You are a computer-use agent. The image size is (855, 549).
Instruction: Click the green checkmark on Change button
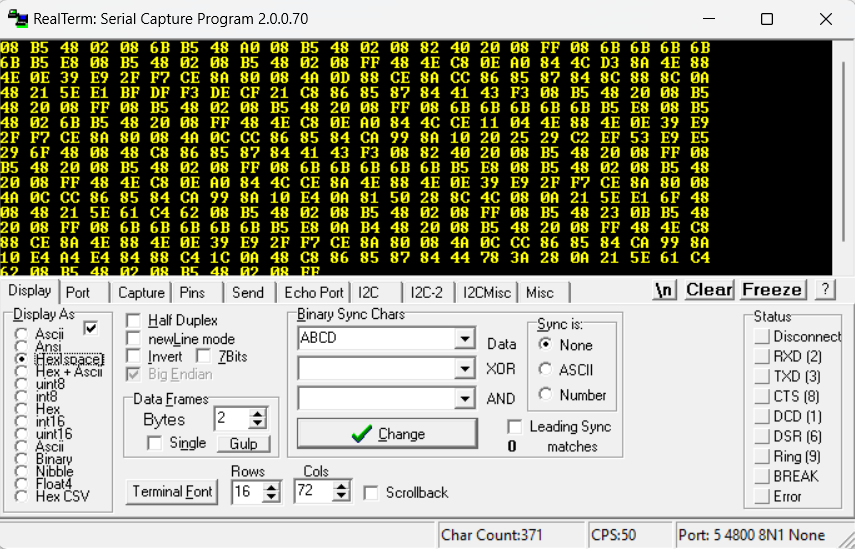point(362,434)
